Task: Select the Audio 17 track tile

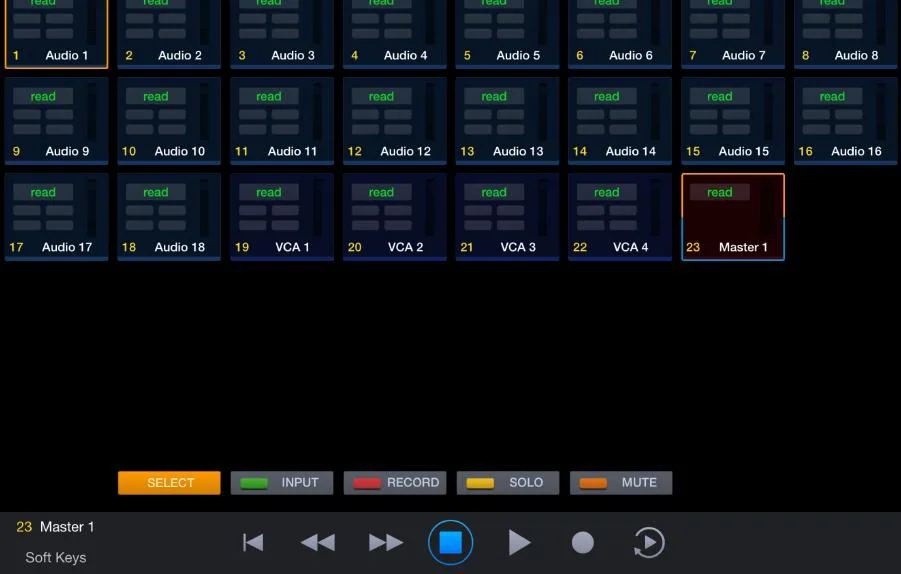Action: click(x=56, y=217)
